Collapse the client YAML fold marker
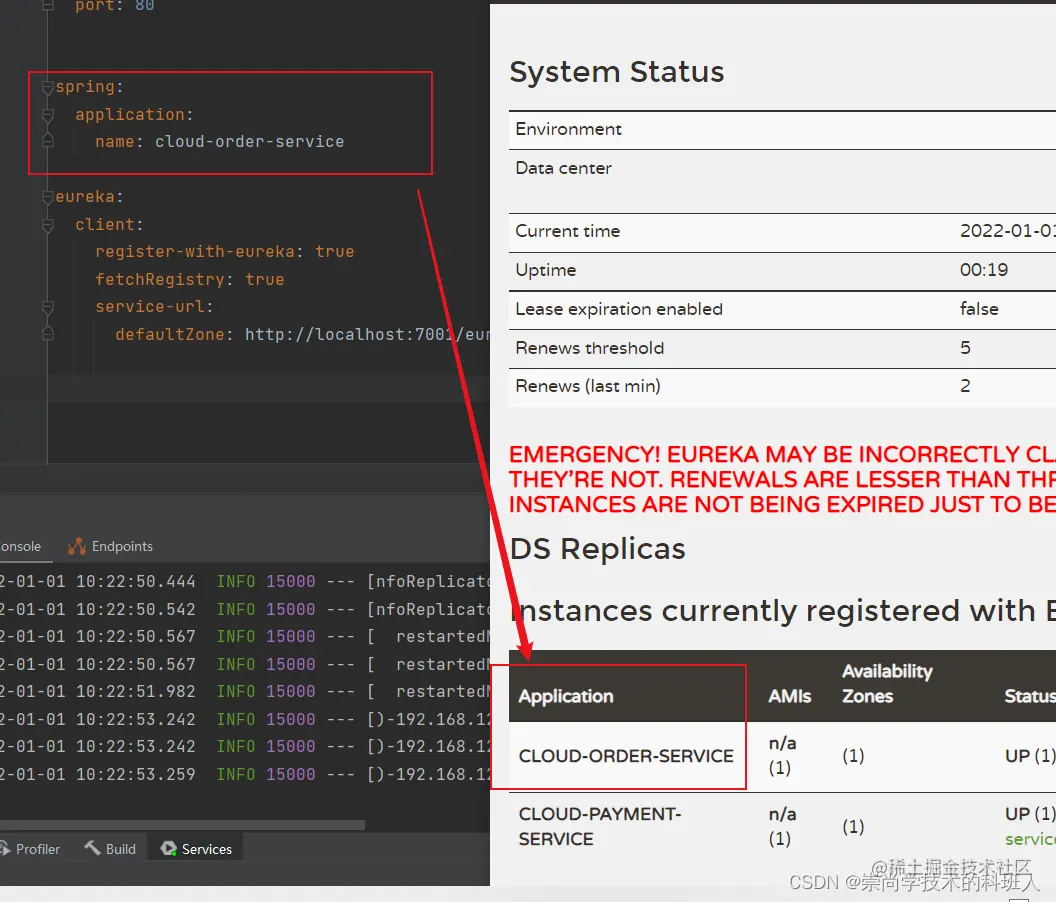 coord(48,225)
